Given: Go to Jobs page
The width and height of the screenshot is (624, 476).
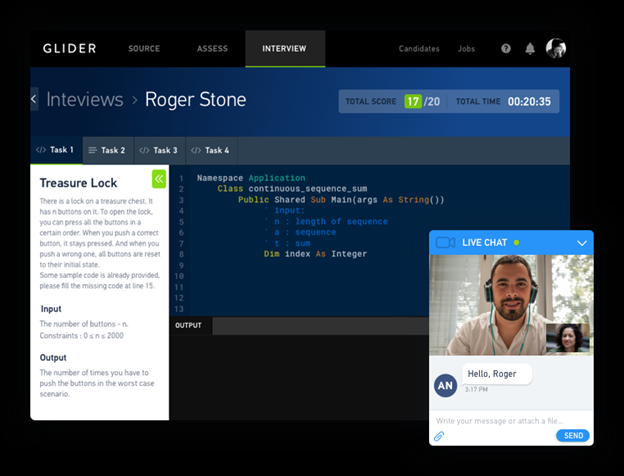Looking at the screenshot, I should pos(466,49).
